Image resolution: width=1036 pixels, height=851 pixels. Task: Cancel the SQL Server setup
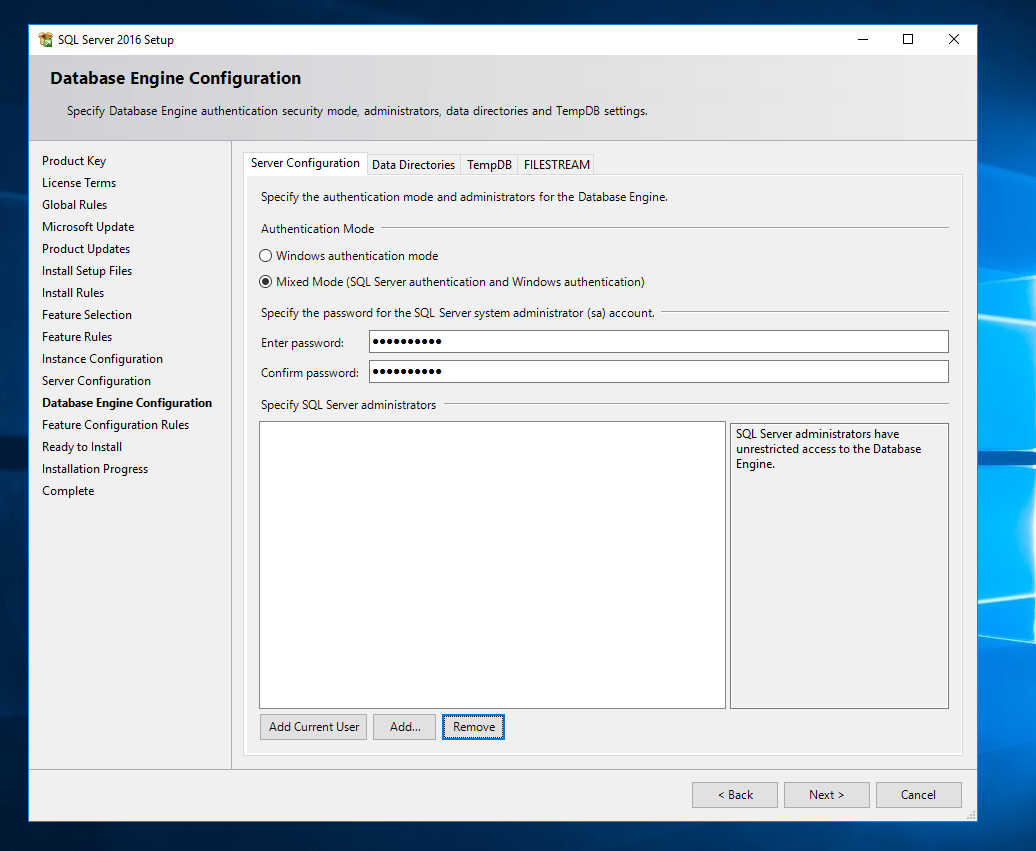click(x=918, y=795)
